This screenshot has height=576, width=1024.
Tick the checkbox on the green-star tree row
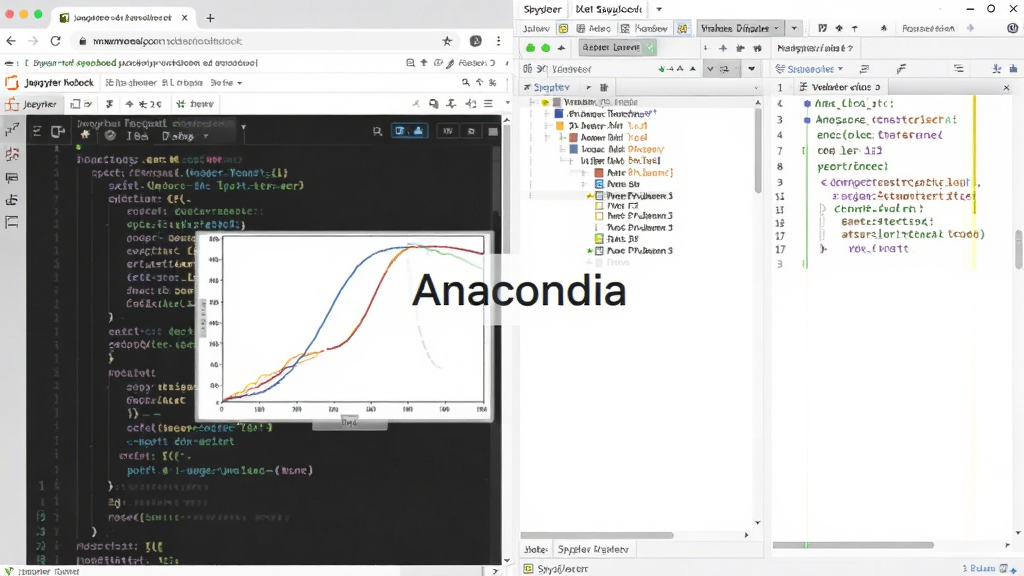pyautogui.click(x=599, y=251)
